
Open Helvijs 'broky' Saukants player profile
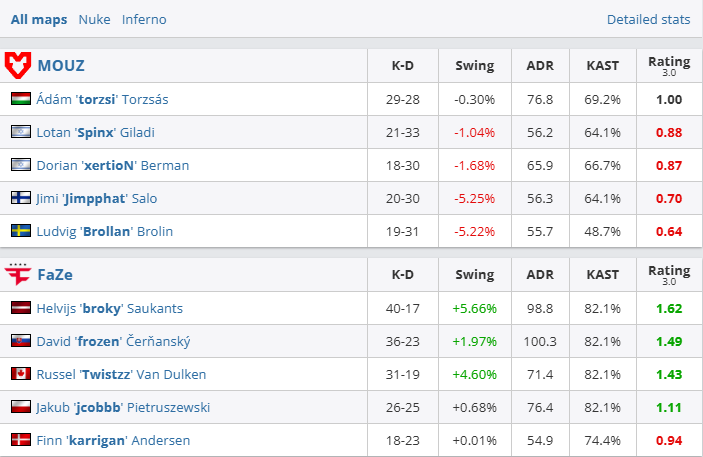[110, 308]
